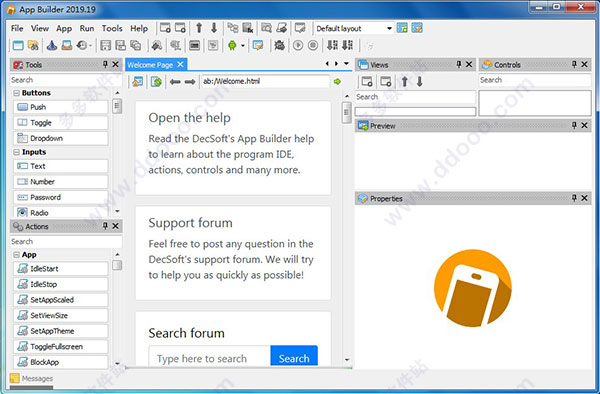600x394 pixels.
Task: Toggle the pin on Controls panel
Action: (574, 65)
